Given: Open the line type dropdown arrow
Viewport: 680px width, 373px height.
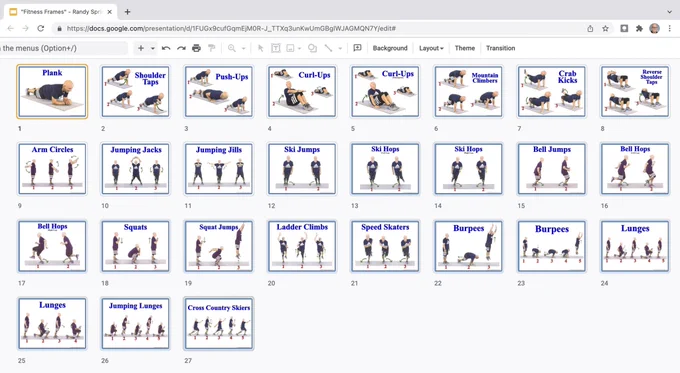Looking at the screenshot, I should point(340,48).
